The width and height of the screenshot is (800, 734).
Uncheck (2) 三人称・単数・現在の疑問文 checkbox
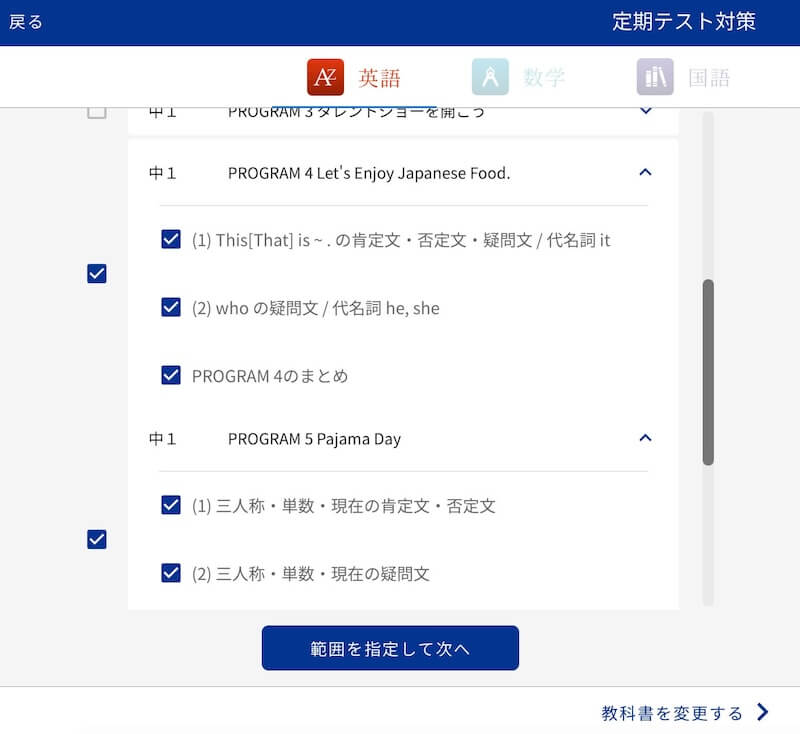click(171, 573)
